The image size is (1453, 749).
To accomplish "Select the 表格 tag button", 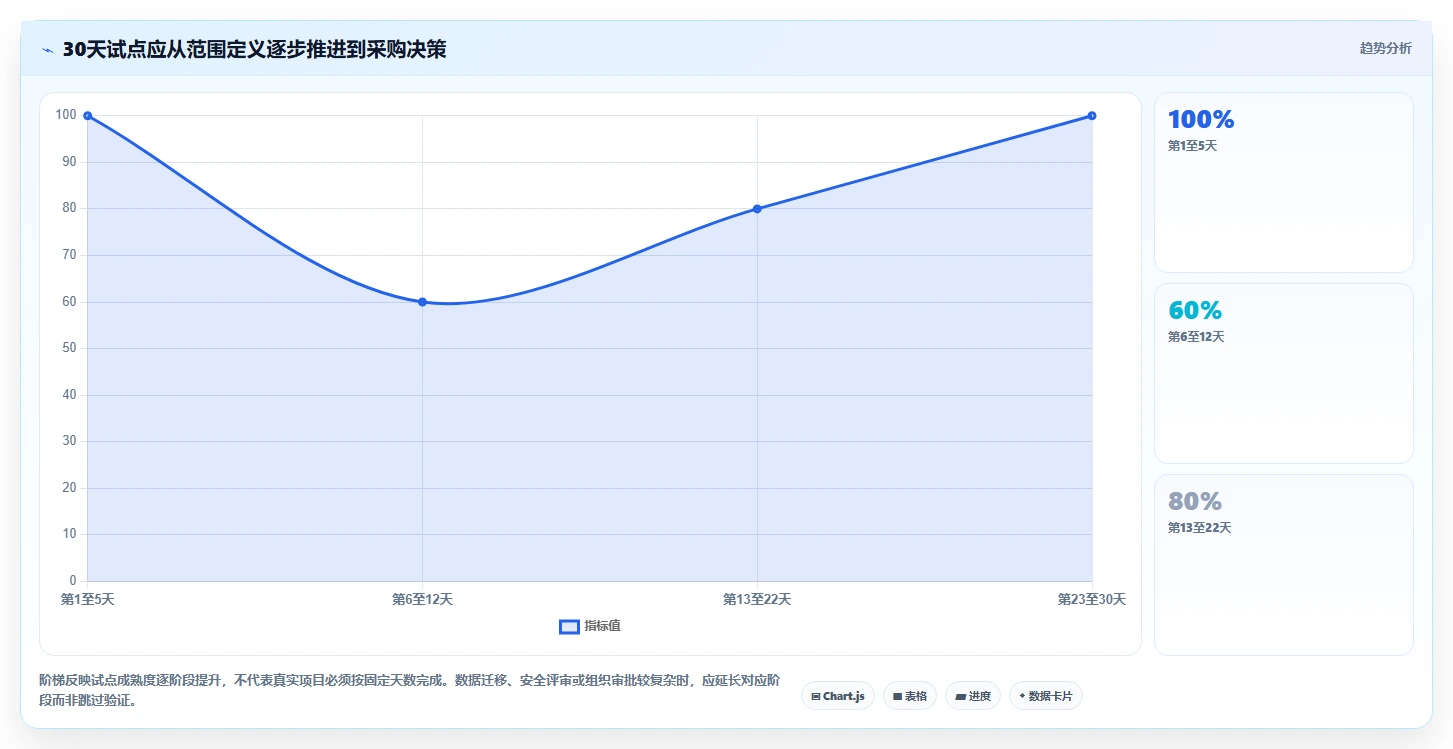I will pos(910,696).
